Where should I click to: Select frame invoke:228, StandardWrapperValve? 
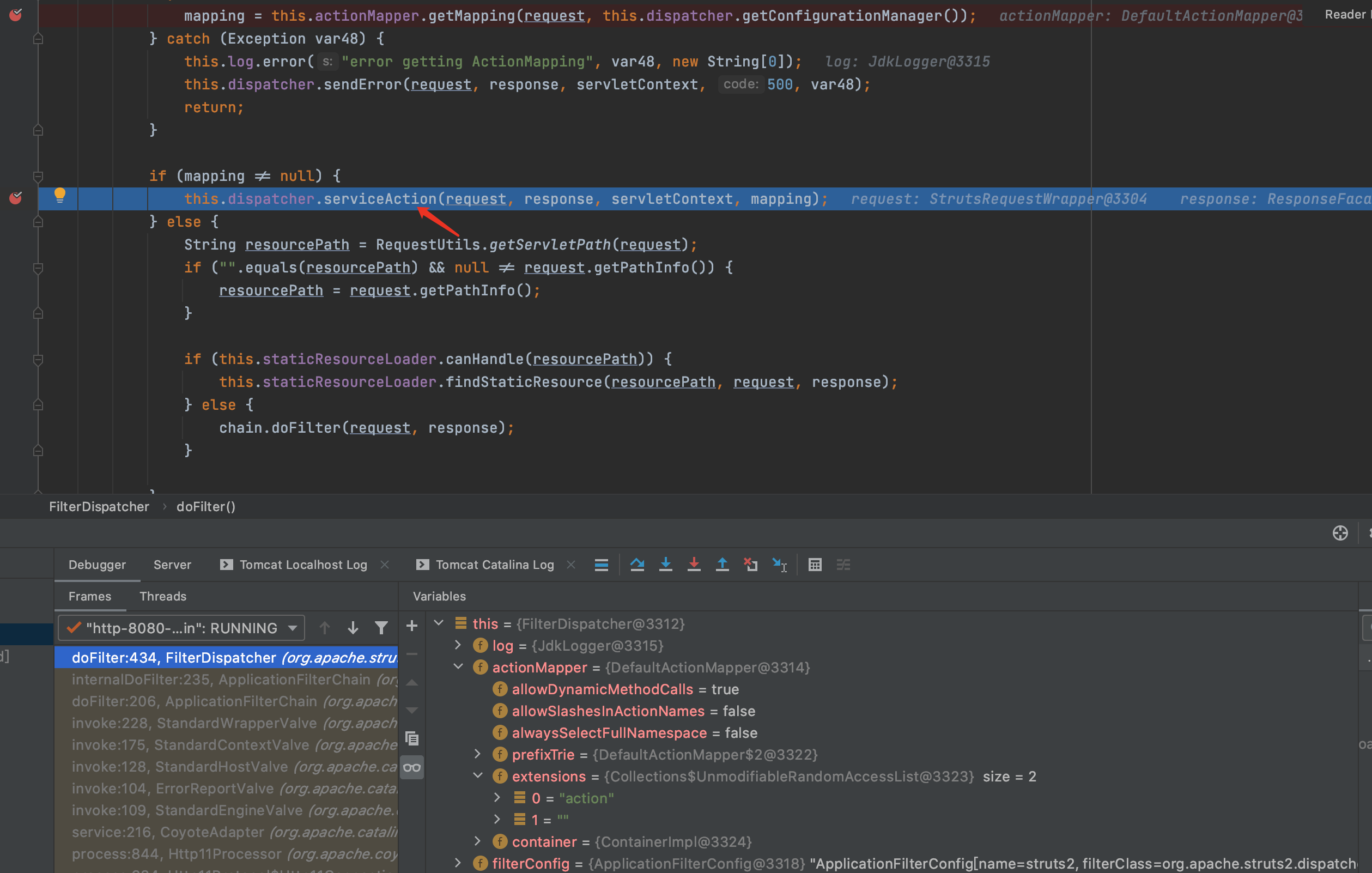pyautogui.click(x=226, y=723)
